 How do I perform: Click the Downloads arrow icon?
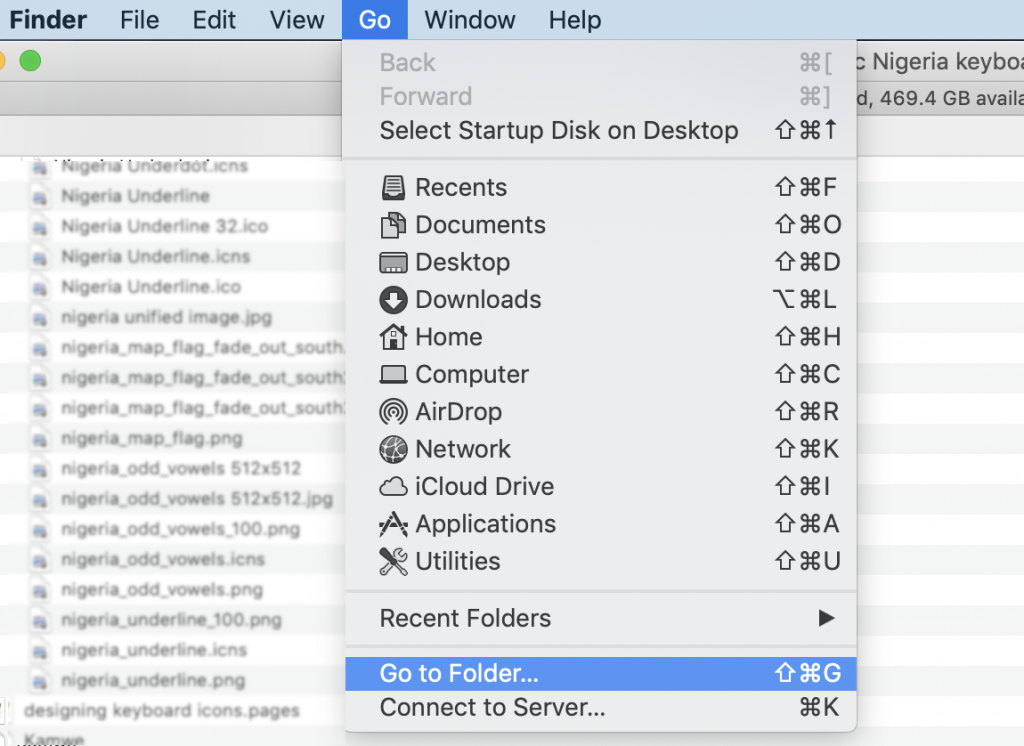point(393,300)
